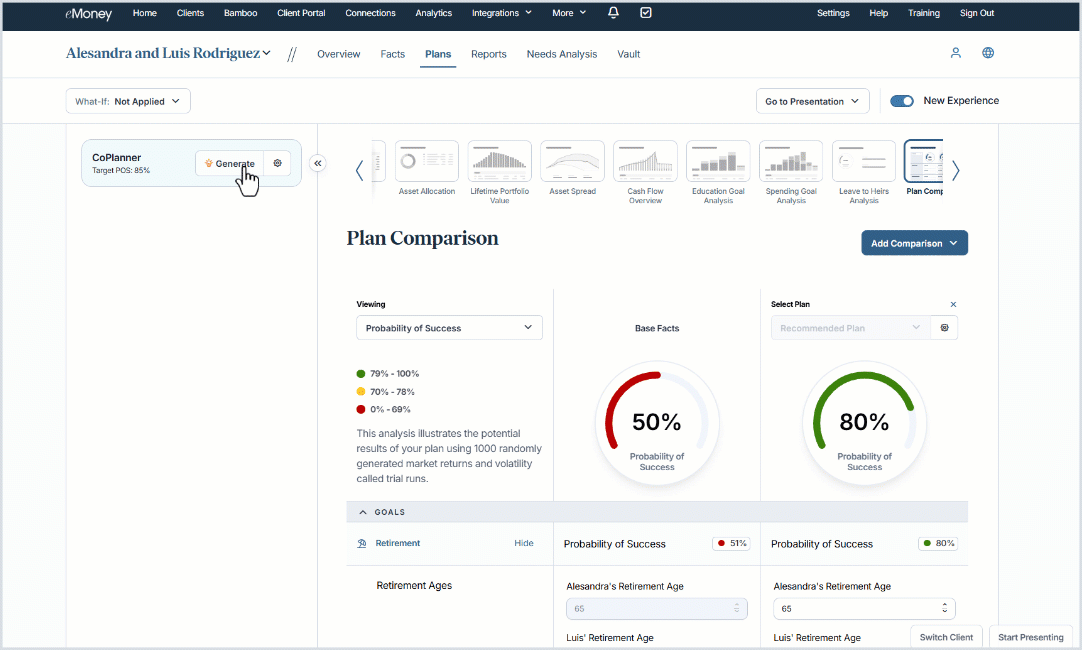Click the gear beside the Recommended Plan selector
The image size is (1082, 650).
coord(944,327)
